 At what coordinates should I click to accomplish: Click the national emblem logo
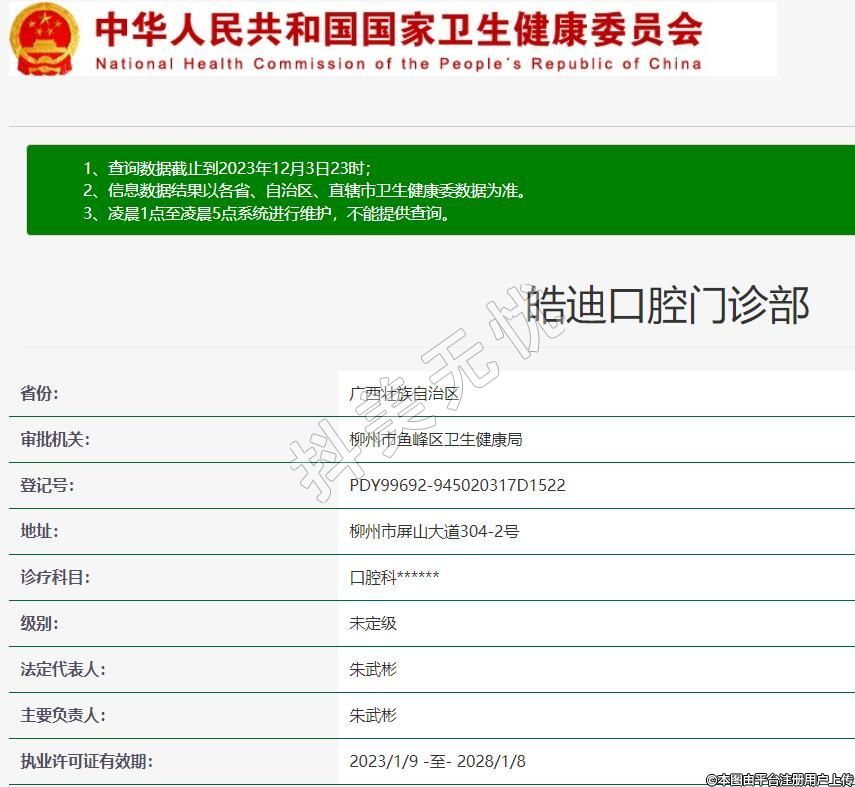(44, 39)
